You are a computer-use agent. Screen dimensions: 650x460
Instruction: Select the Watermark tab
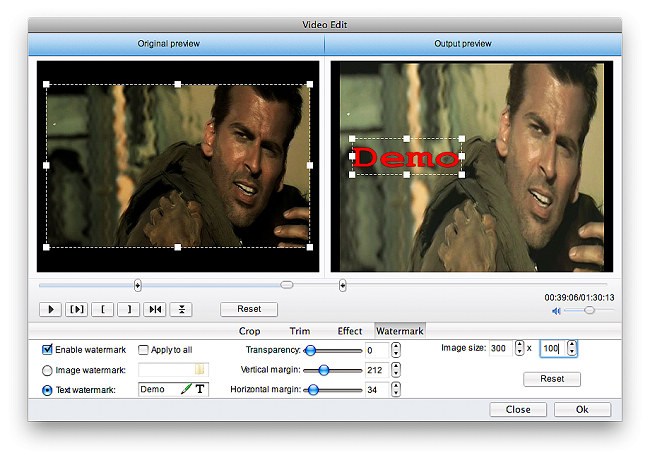[x=400, y=331]
